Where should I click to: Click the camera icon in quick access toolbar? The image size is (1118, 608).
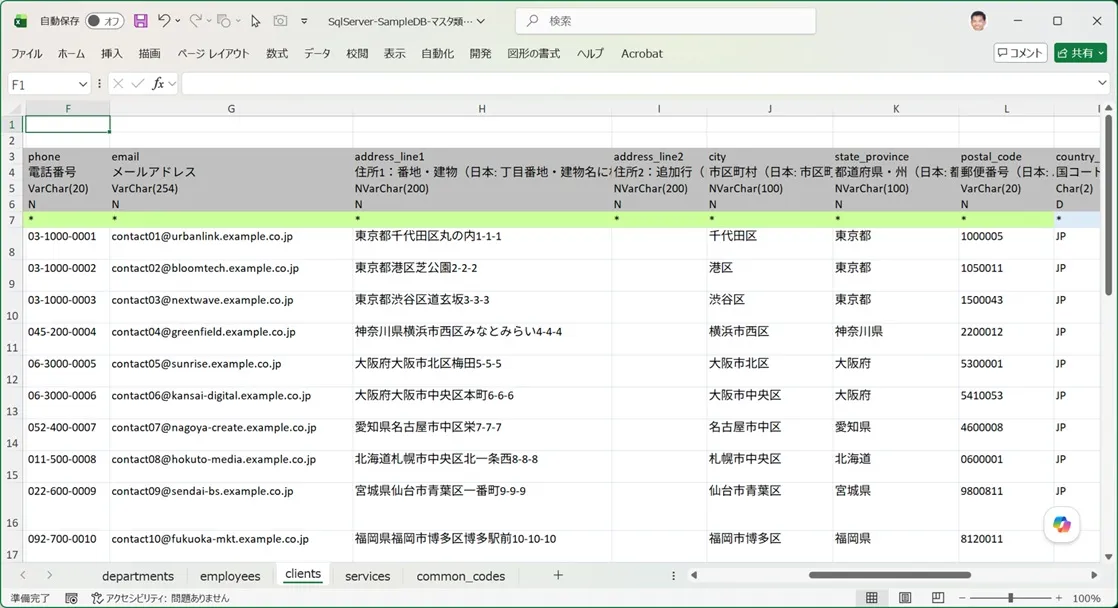point(280,21)
